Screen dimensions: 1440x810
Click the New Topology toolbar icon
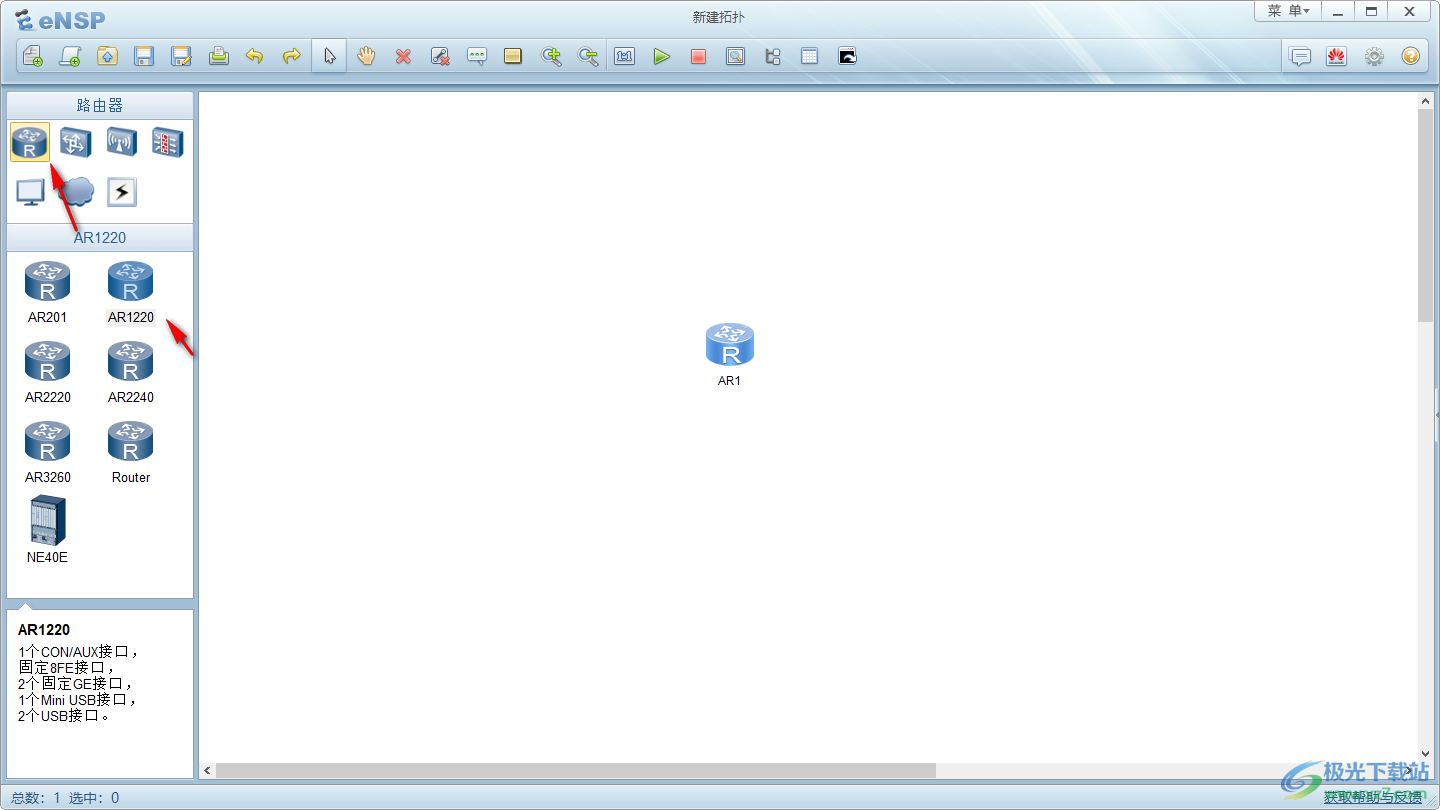(x=33, y=57)
